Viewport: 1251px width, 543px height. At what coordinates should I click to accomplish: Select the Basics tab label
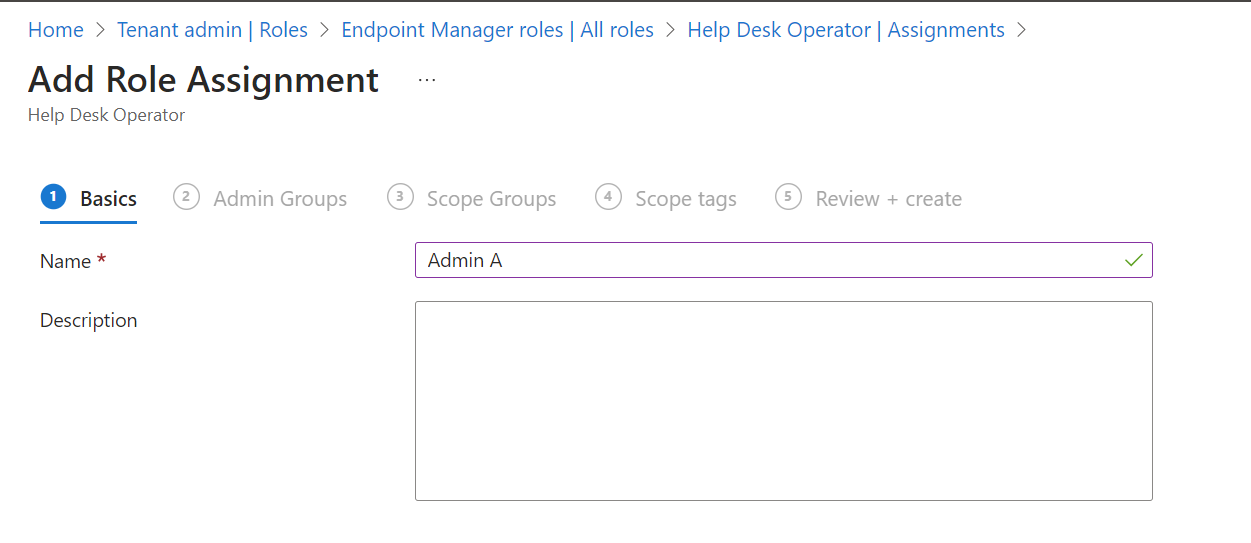point(108,199)
